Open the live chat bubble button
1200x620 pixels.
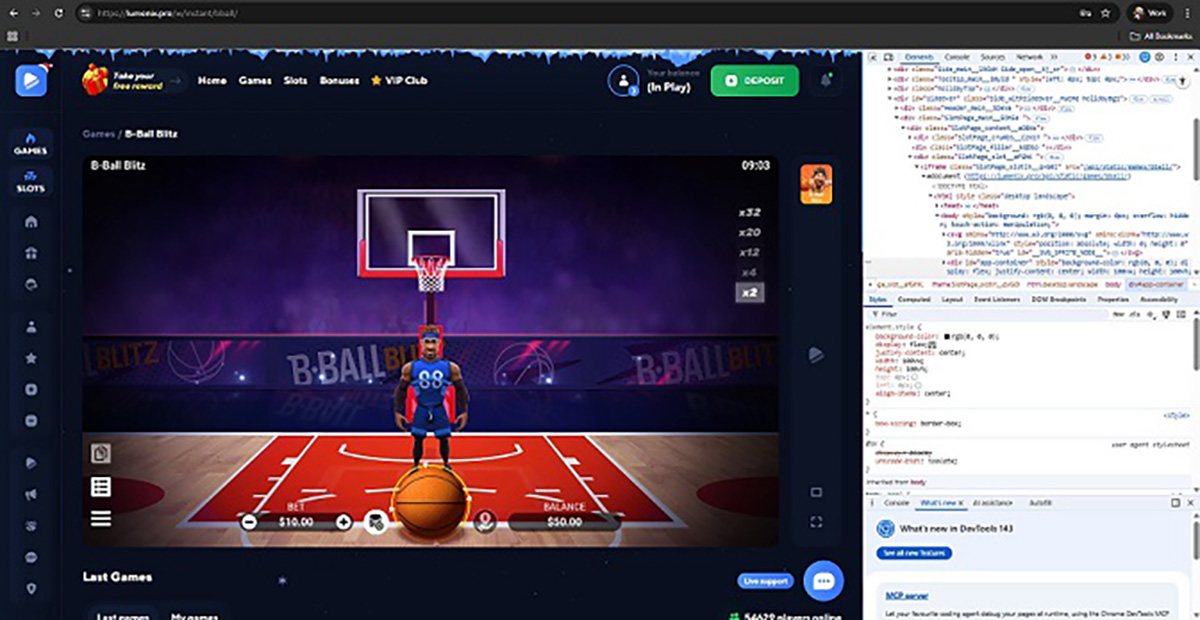[824, 580]
